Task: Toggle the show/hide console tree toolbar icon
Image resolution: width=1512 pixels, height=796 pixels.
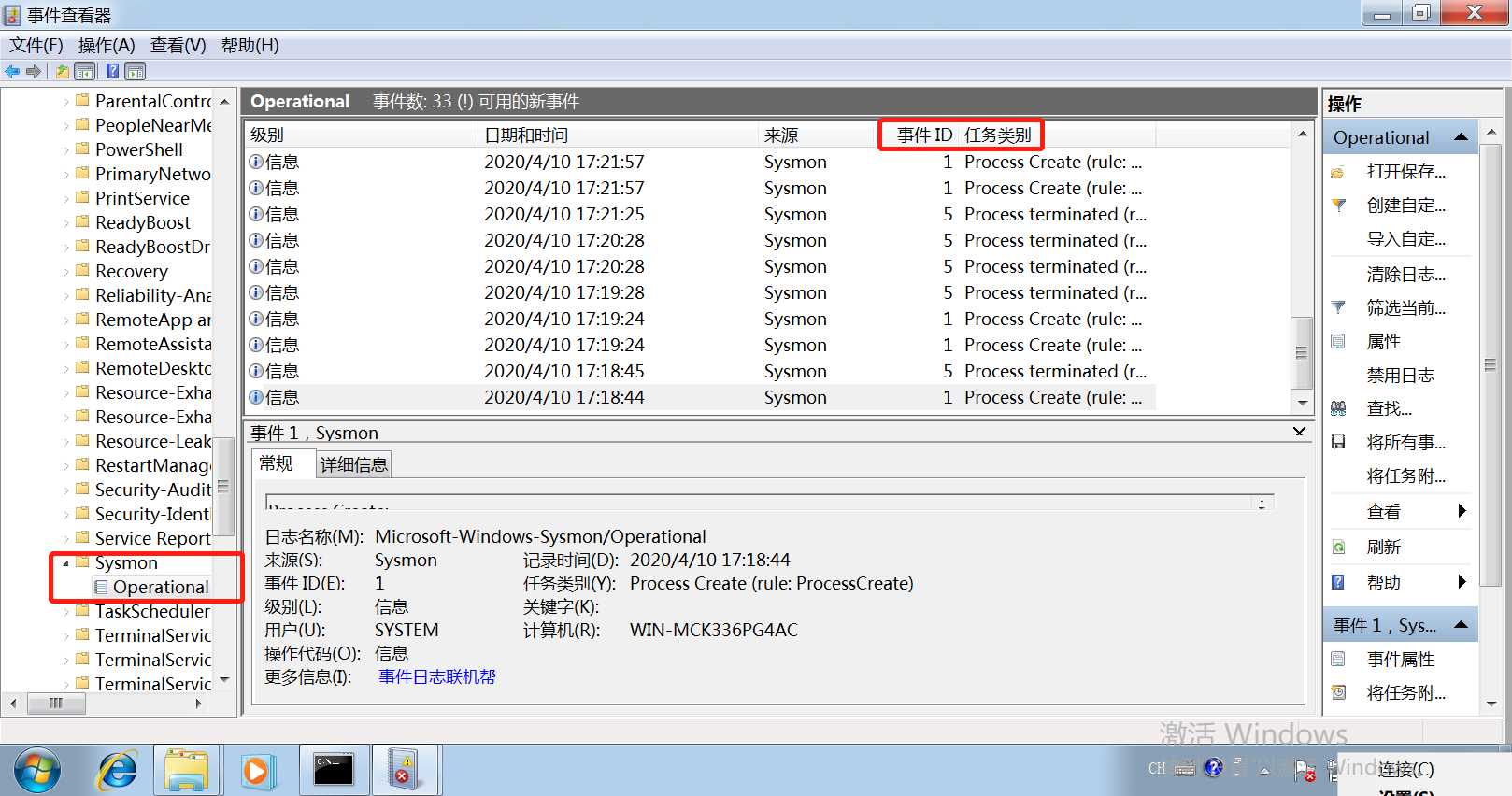Action: [85, 71]
